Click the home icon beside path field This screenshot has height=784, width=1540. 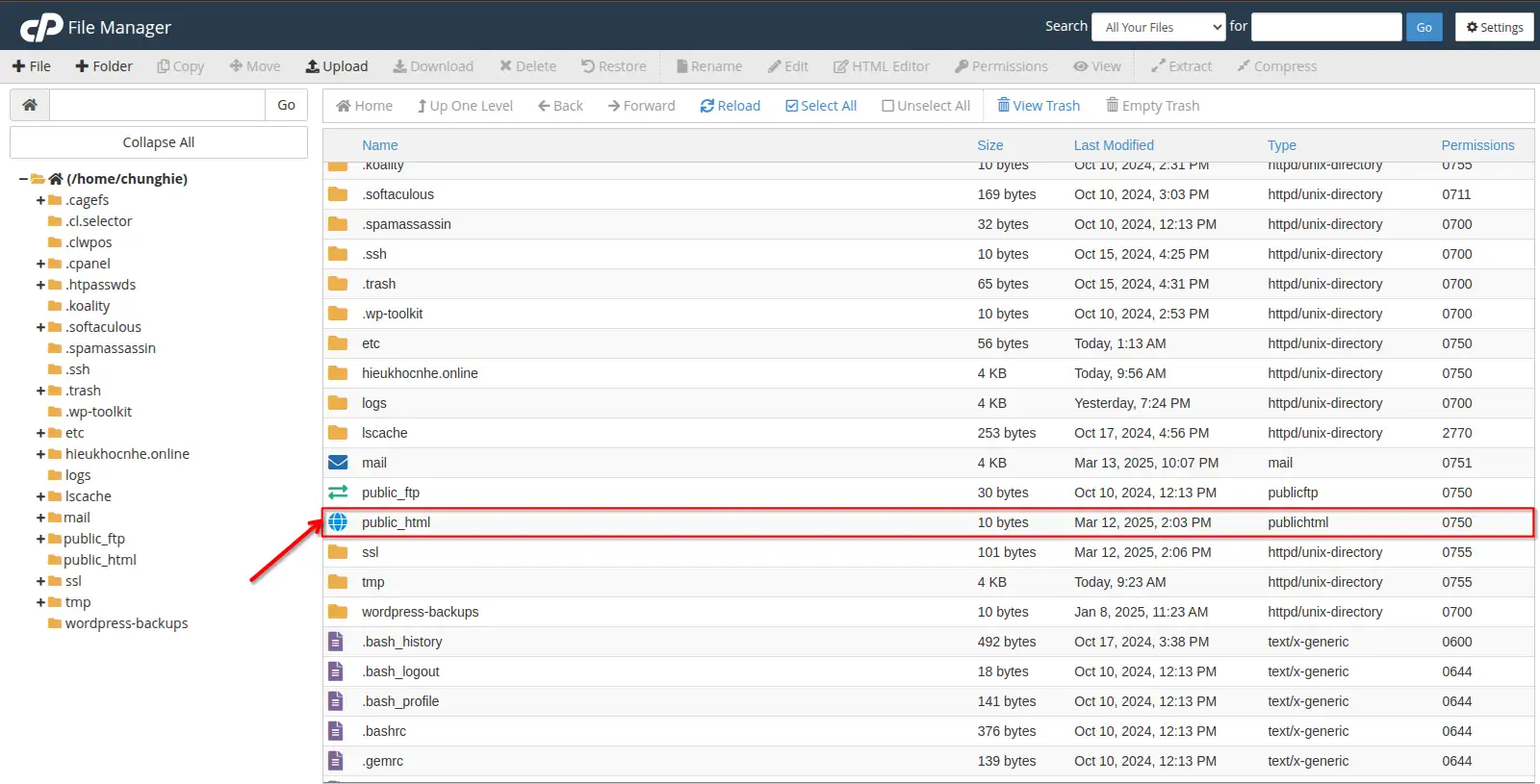(30, 105)
